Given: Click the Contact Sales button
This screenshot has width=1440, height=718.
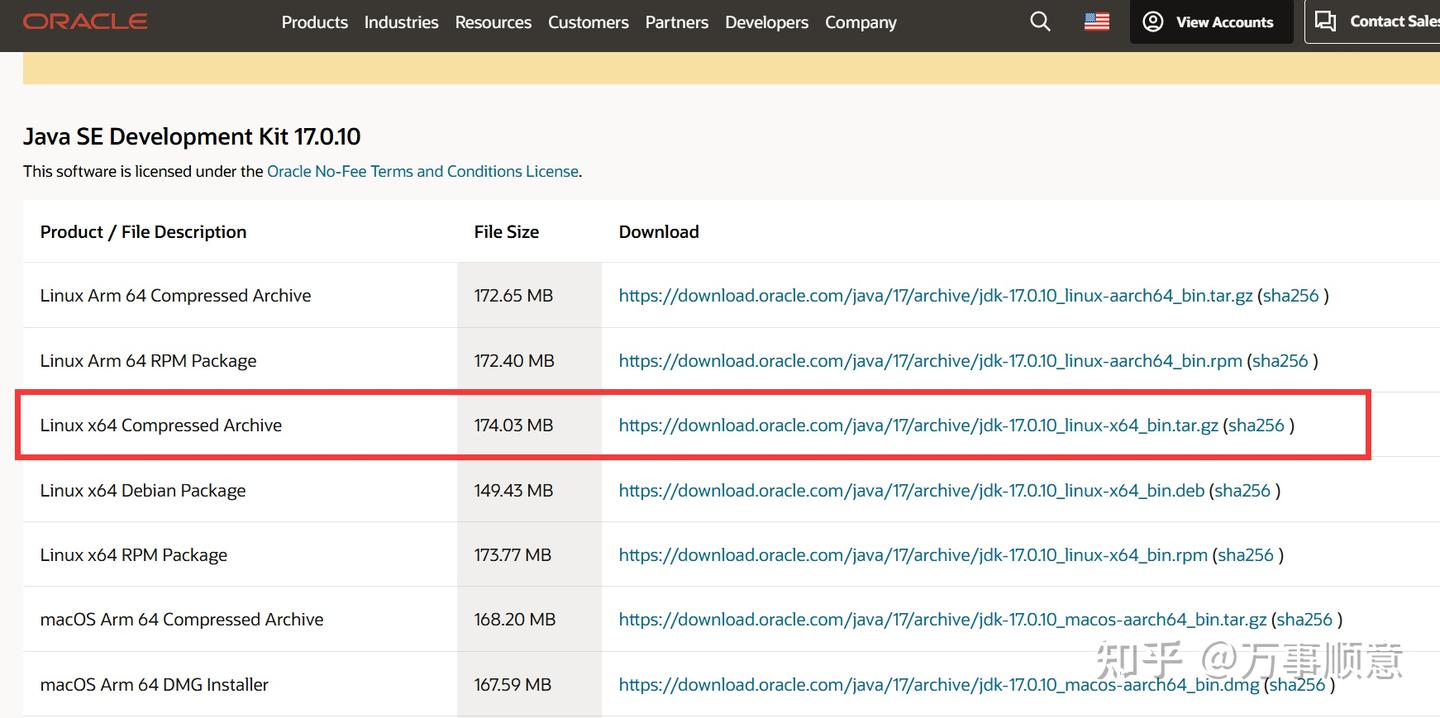Looking at the screenshot, I should (1375, 22).
